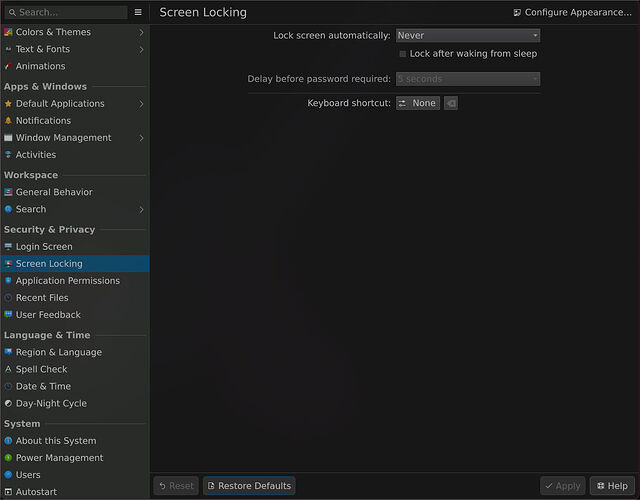Screen dimensions: 640x500
Task: Open Help
Action: coord(612,486)
